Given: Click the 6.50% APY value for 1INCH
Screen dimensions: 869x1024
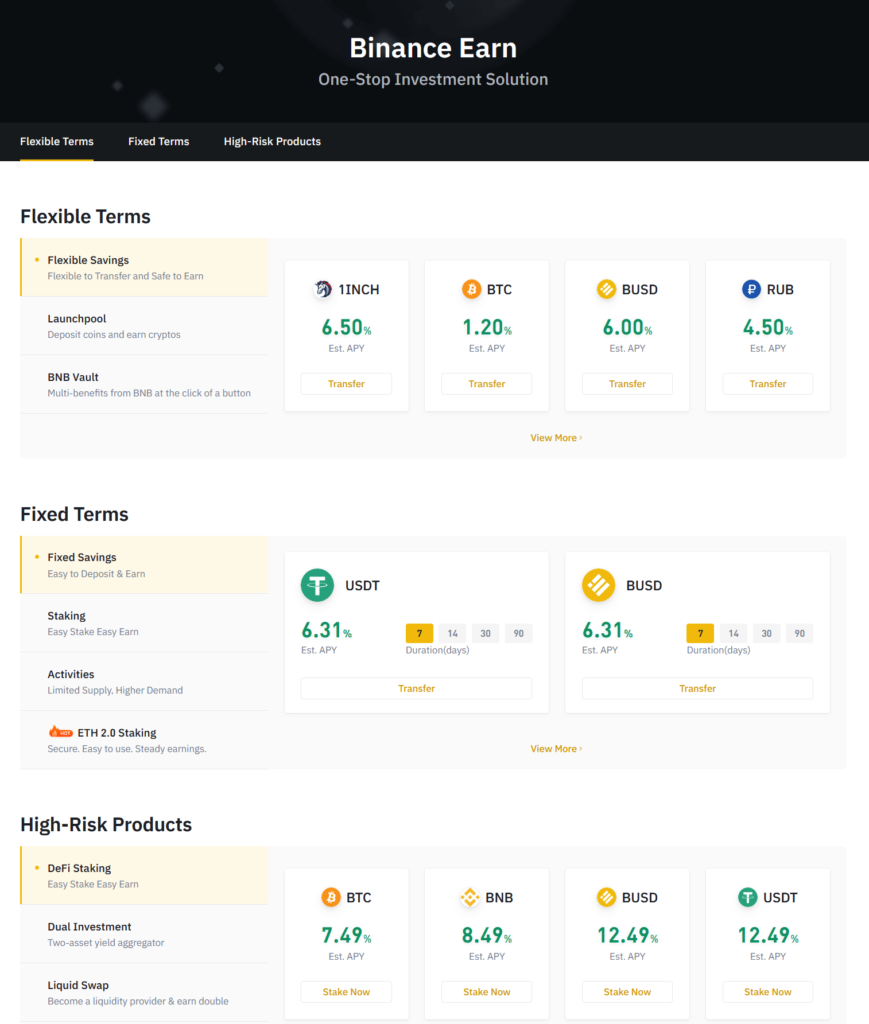Looking at the screenshot, I should click(346, 327).
